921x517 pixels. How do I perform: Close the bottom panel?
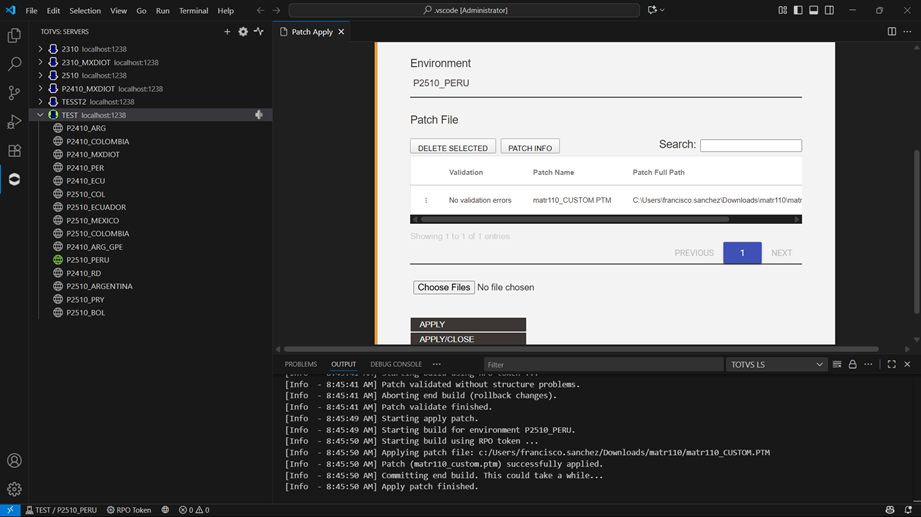[907, 364]
